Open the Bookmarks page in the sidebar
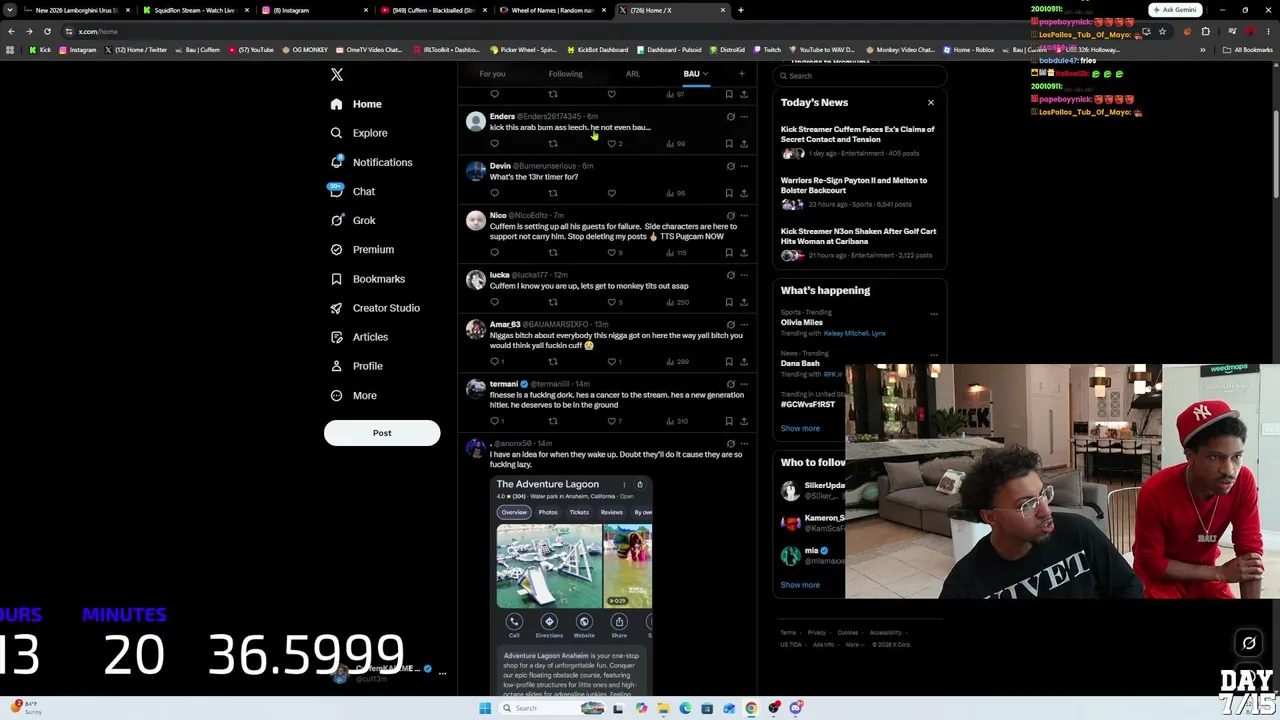This screenshot has height=720, width=1280. (367, 279)
